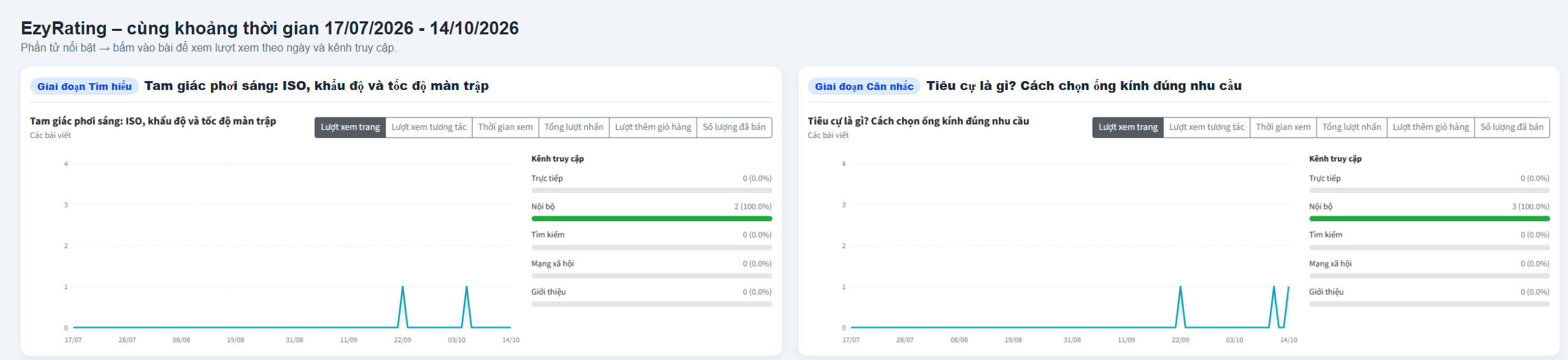
Task: Click 'Trực tiếp' label in Tiêu cự card
Action: (x=1325, y=179)
